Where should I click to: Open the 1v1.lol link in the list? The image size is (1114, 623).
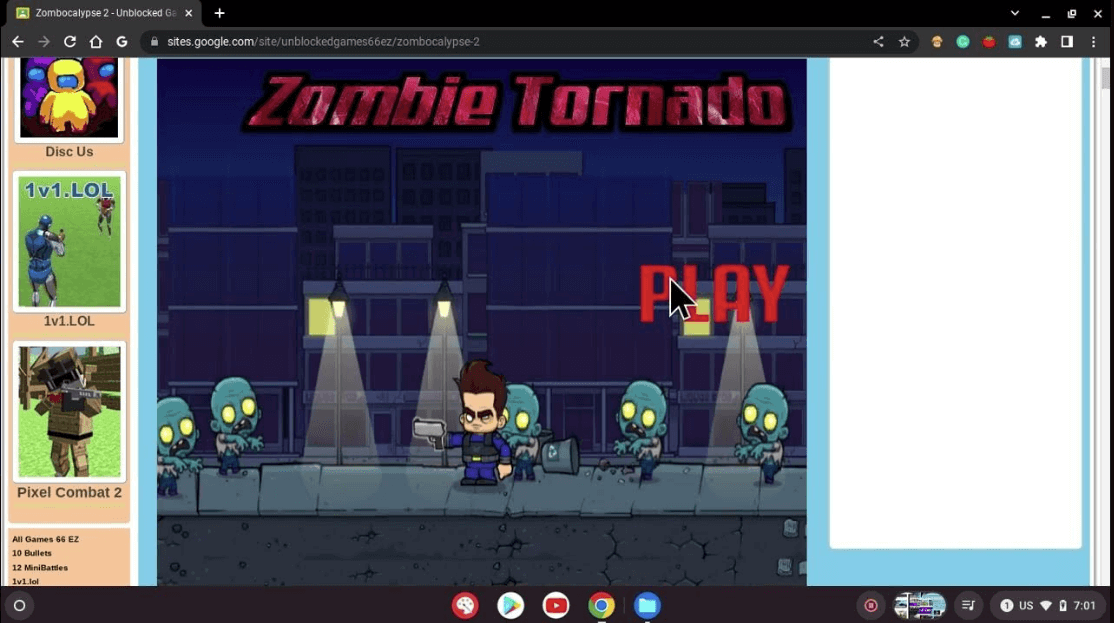26,581
